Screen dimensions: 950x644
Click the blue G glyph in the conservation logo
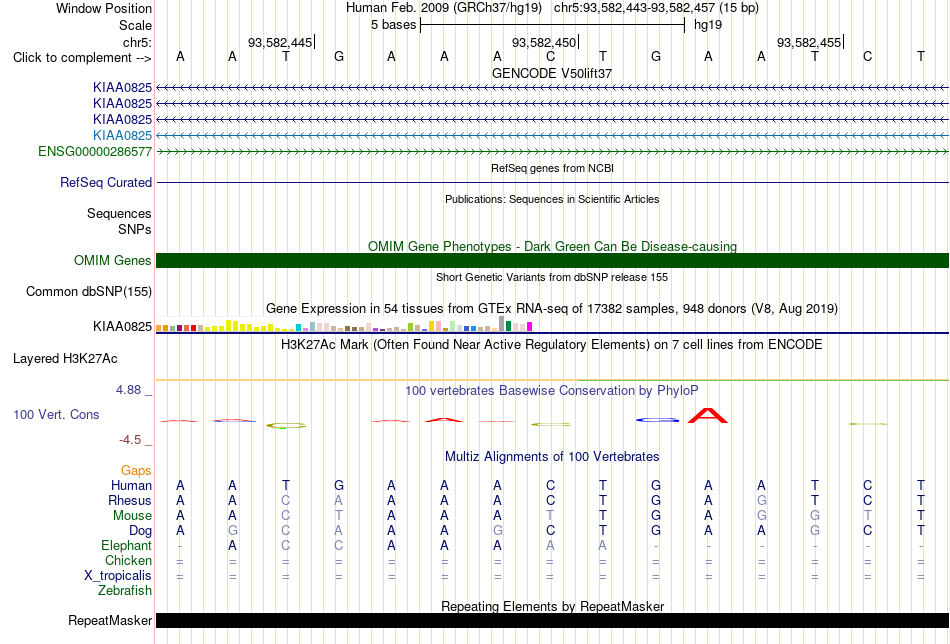[657, 420]
